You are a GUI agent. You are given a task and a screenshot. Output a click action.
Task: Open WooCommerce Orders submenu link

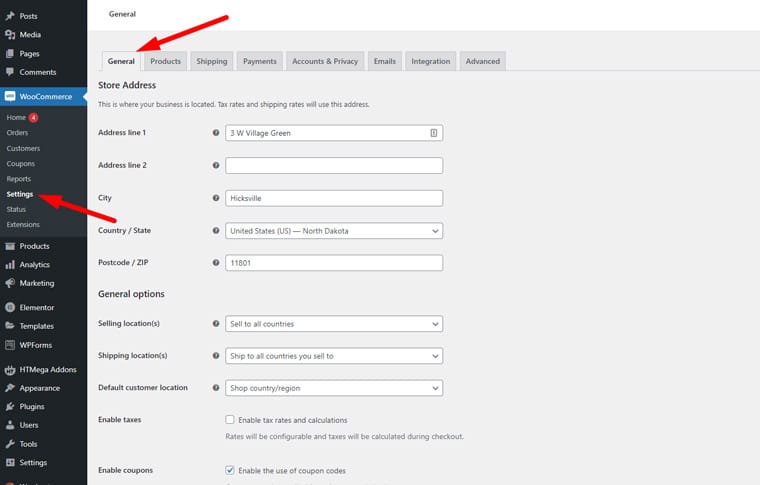[17, 132]
